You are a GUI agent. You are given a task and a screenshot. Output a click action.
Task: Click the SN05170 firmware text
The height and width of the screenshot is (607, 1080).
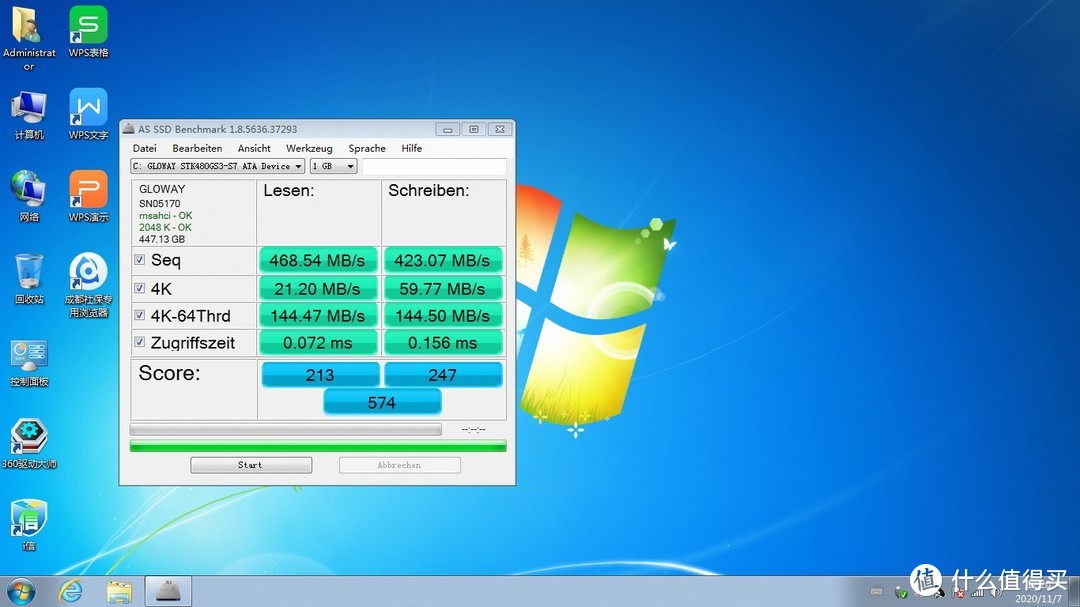tap(160, 203)
